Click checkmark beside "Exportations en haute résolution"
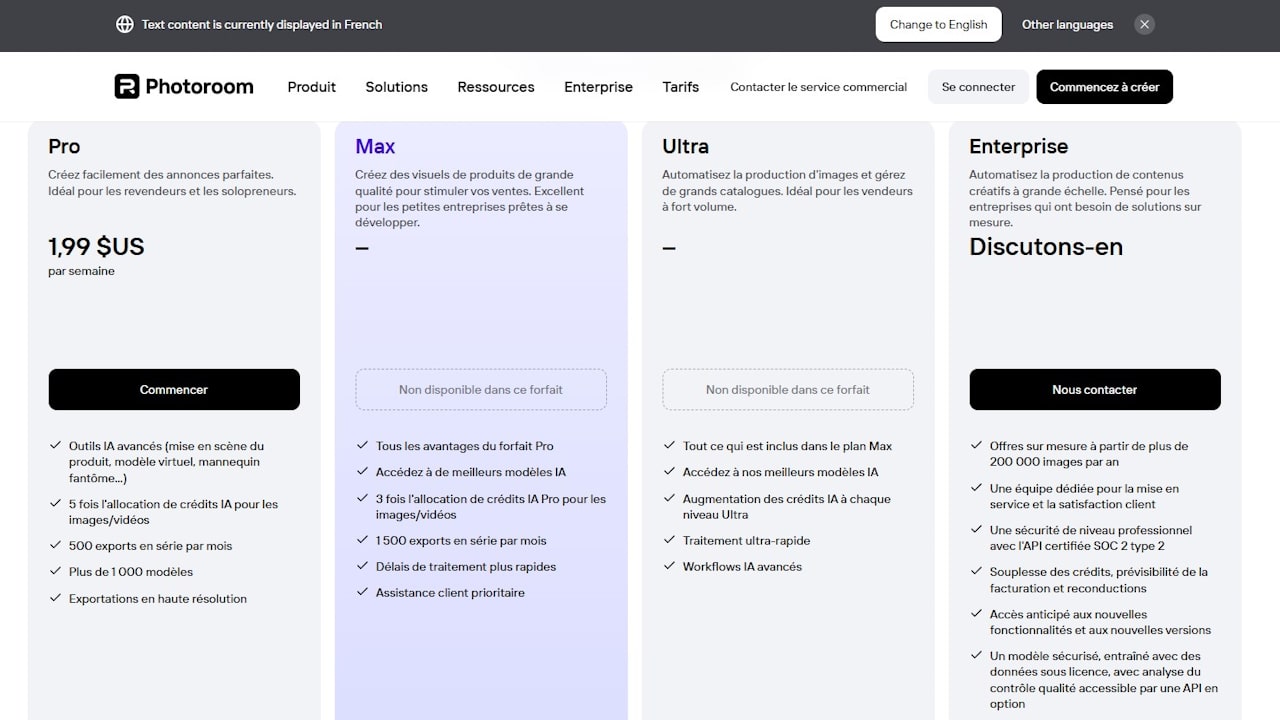The image size is (1280, 720). click(55, 598)
